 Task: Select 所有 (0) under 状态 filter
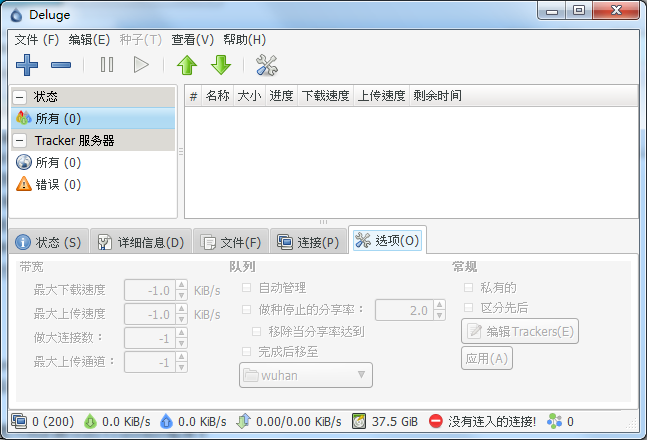pyautogui.click(x=93, y=118)
